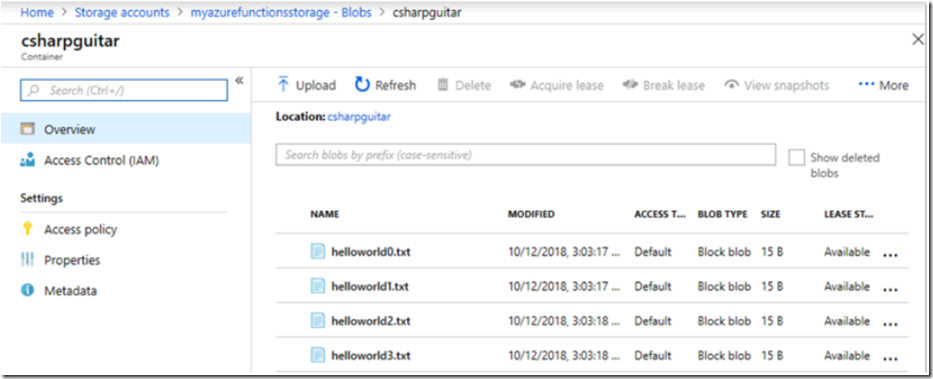Click the Access Control (IAM) people icon
The height and width of the screenshot is (379, 933).
coord(27,160)
